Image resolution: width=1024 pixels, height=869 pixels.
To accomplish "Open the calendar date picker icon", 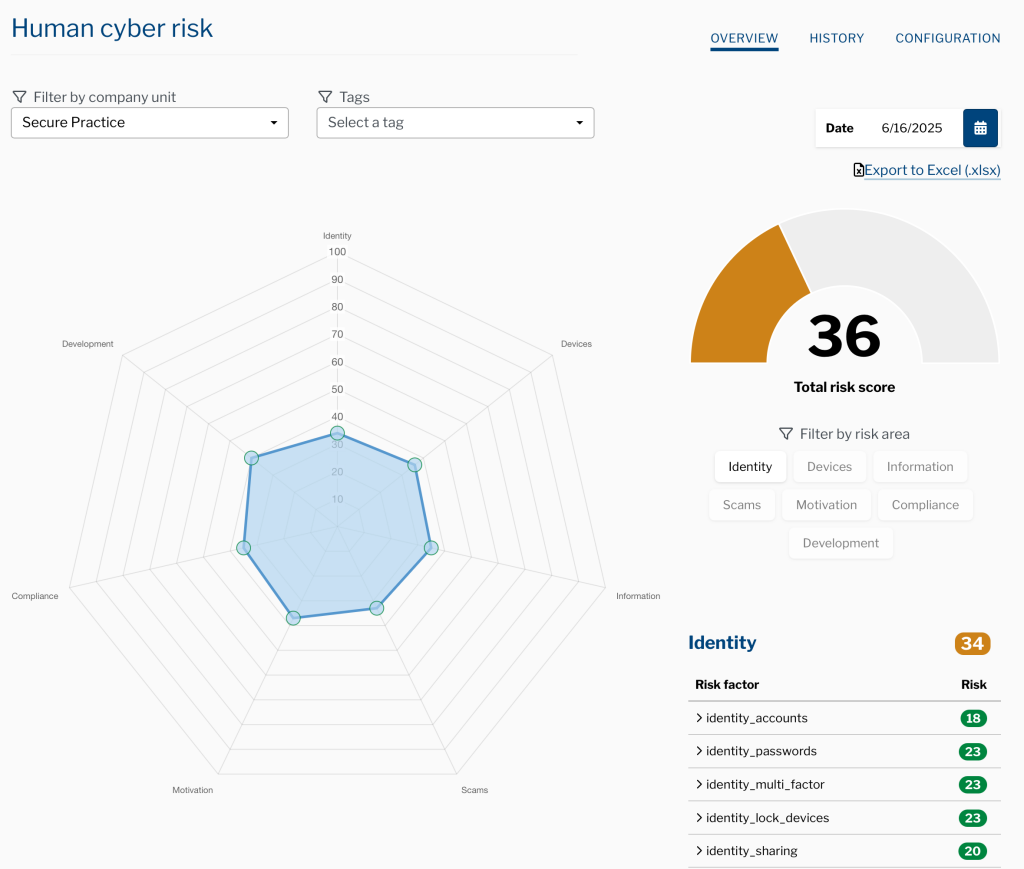I will (980, 128).
